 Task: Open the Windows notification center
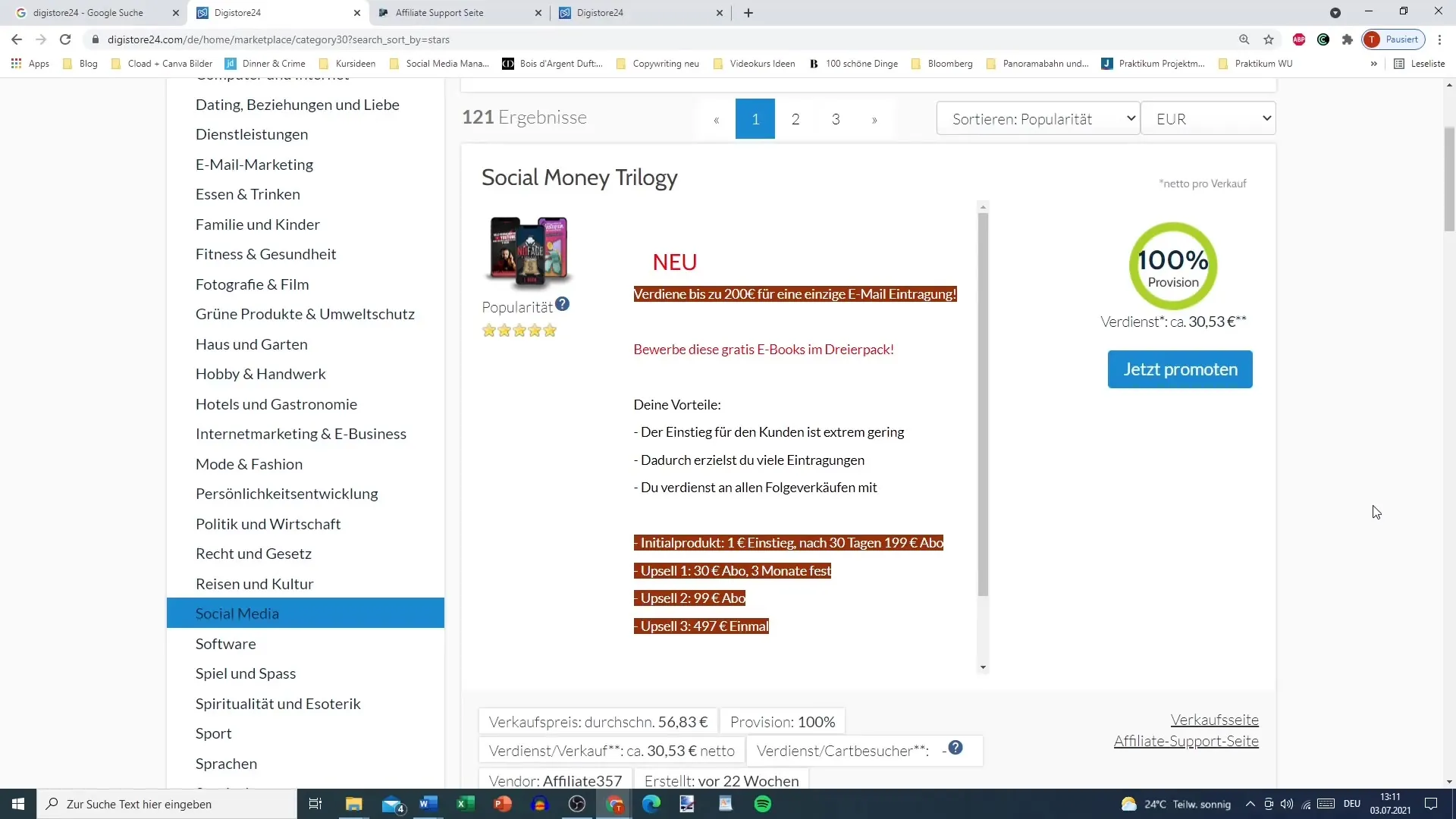1431,804
